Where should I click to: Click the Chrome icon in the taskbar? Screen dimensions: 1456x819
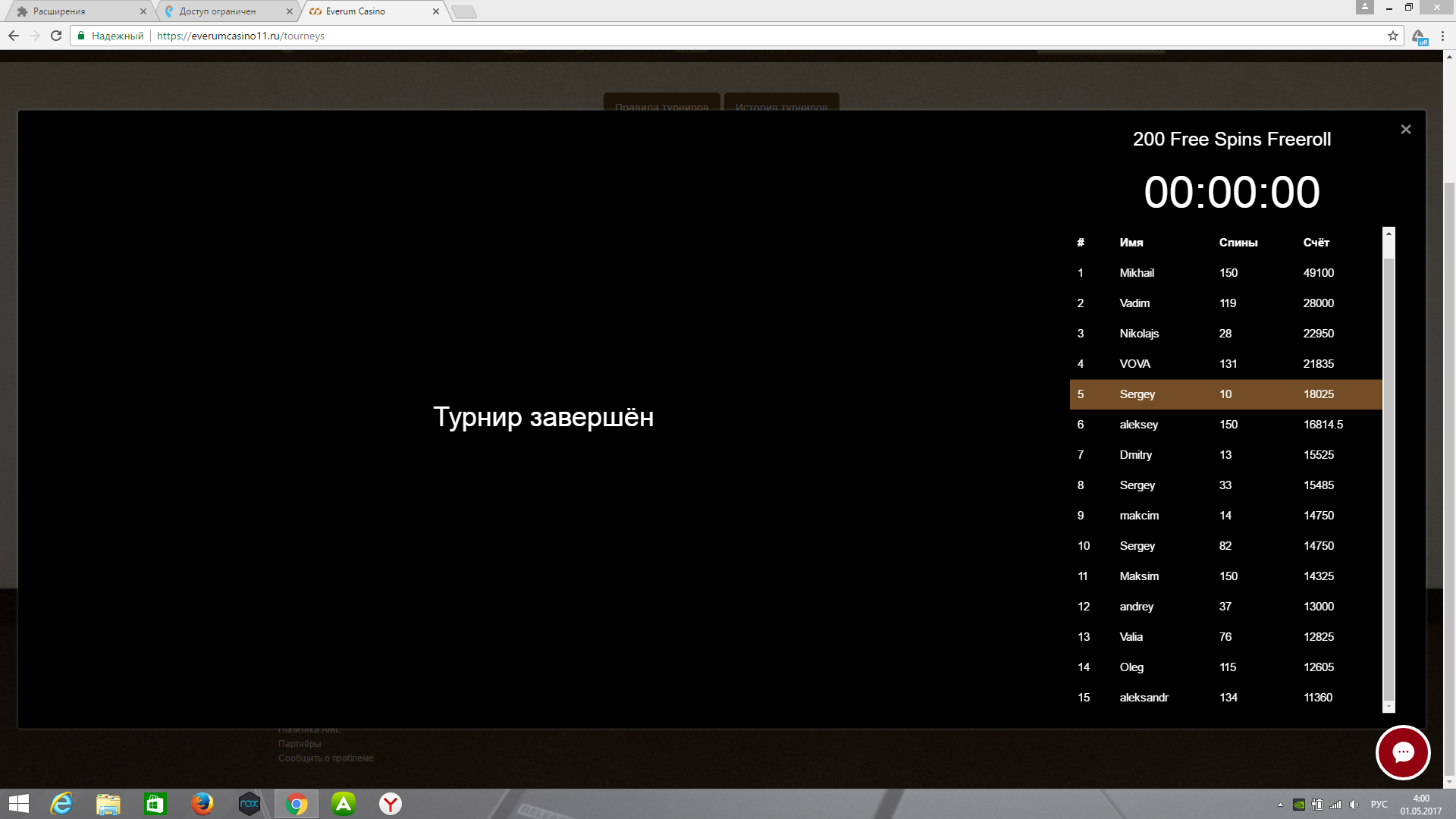tap(297, 804)
